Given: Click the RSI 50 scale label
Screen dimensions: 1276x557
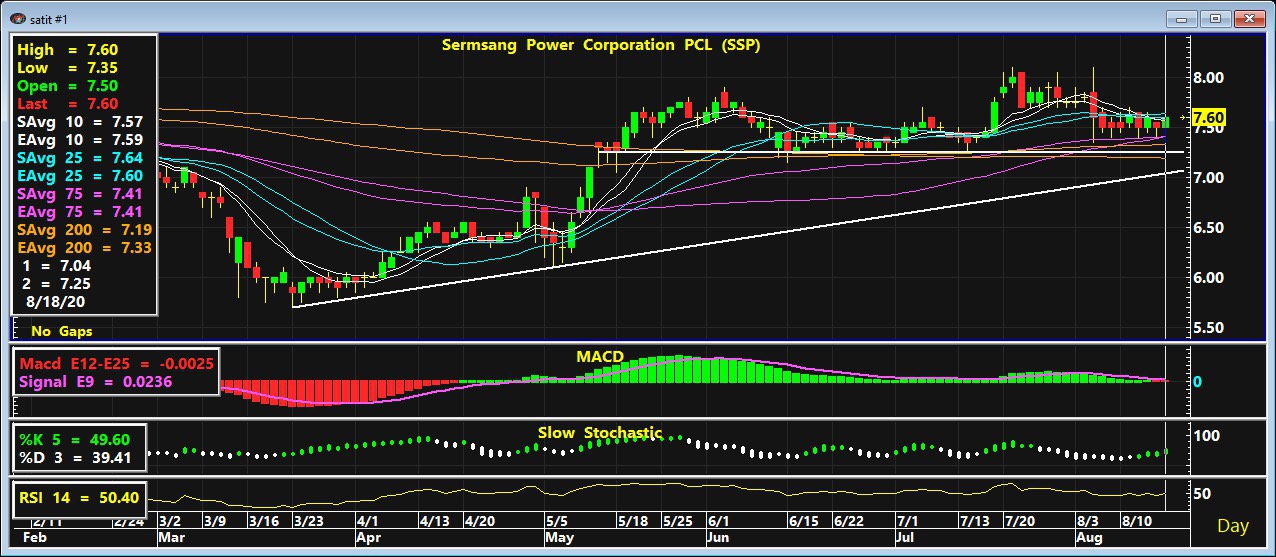Looking at the screenshot, I should pyautogui.click(x=1203, y=494).
